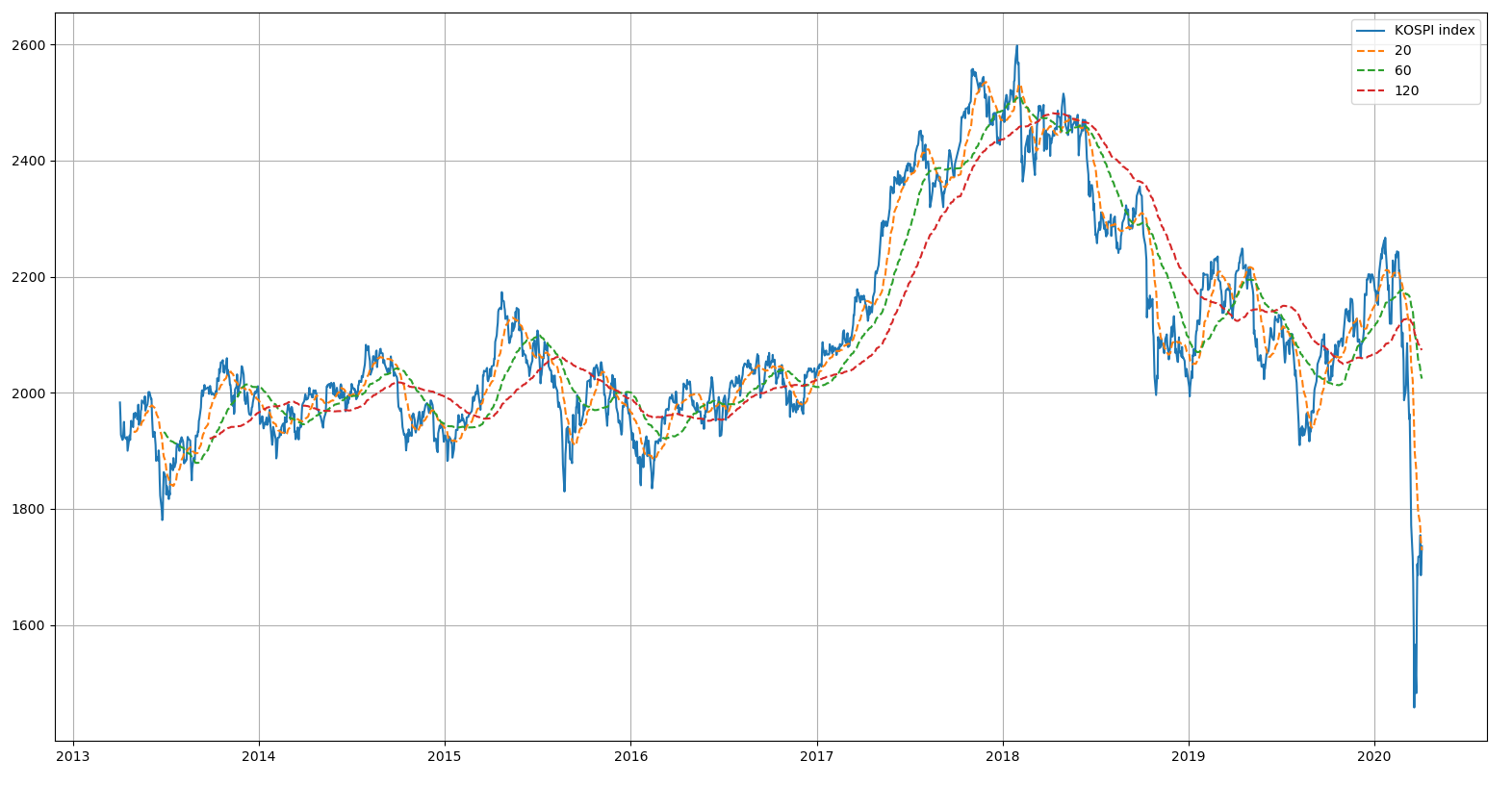Click the 2014 x-axis tick label
The width and height of the screenshot is (1512, 785).
[259, 756]
